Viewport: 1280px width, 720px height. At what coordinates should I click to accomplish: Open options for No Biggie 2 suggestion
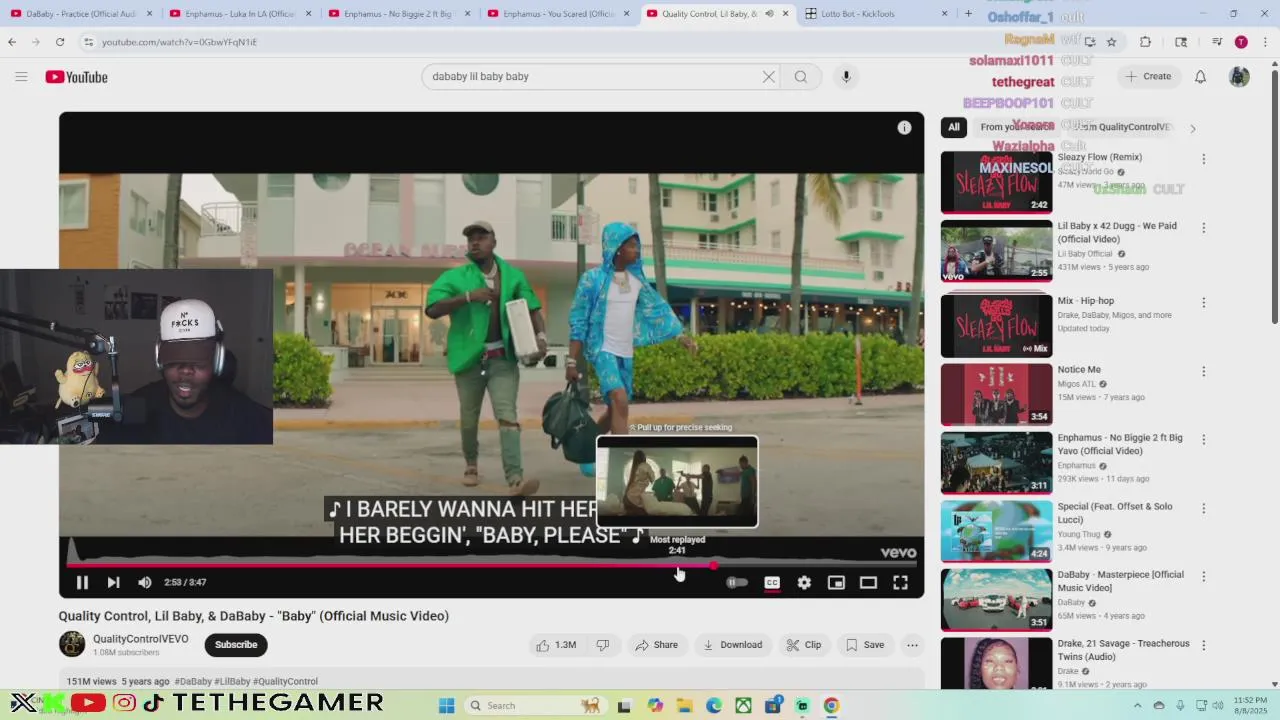tap(1203, 440)
